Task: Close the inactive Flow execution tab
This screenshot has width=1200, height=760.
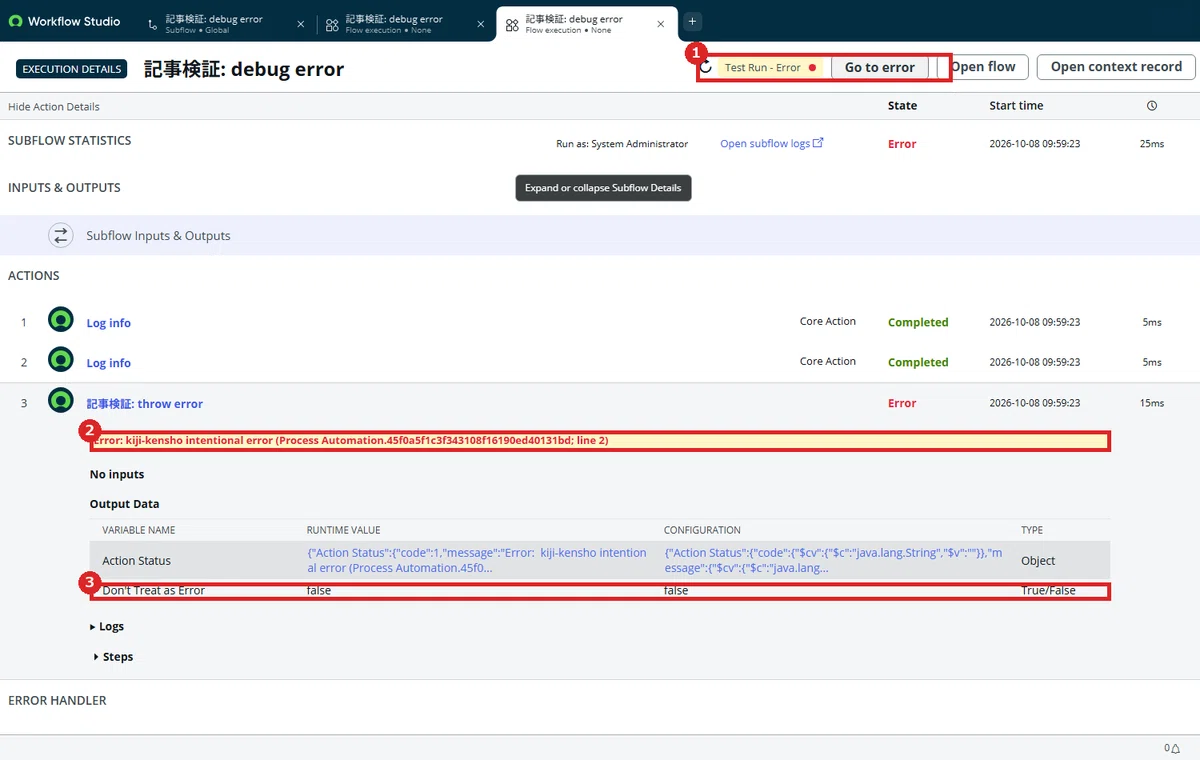Action: tap(480, 23)
